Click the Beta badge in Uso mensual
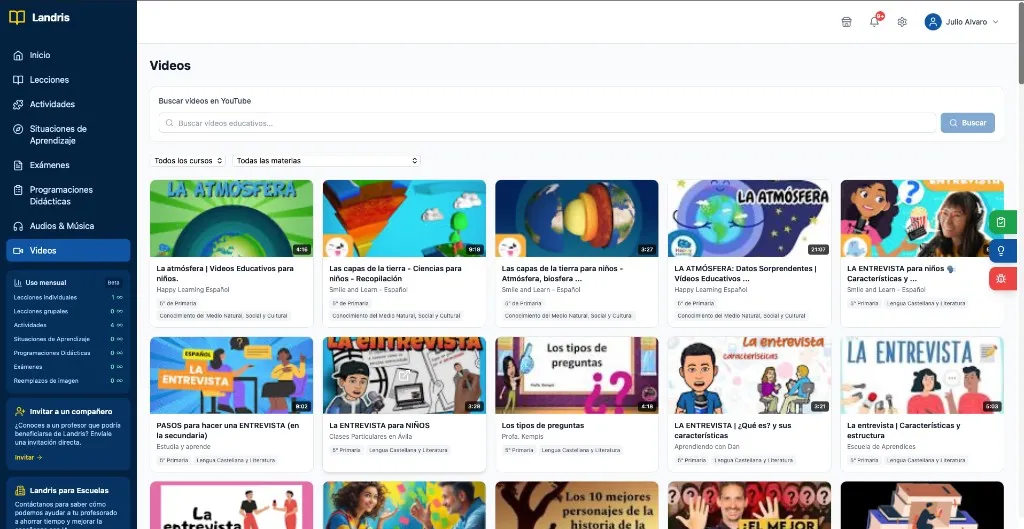Screen dimensions: 1024x529 114,283
